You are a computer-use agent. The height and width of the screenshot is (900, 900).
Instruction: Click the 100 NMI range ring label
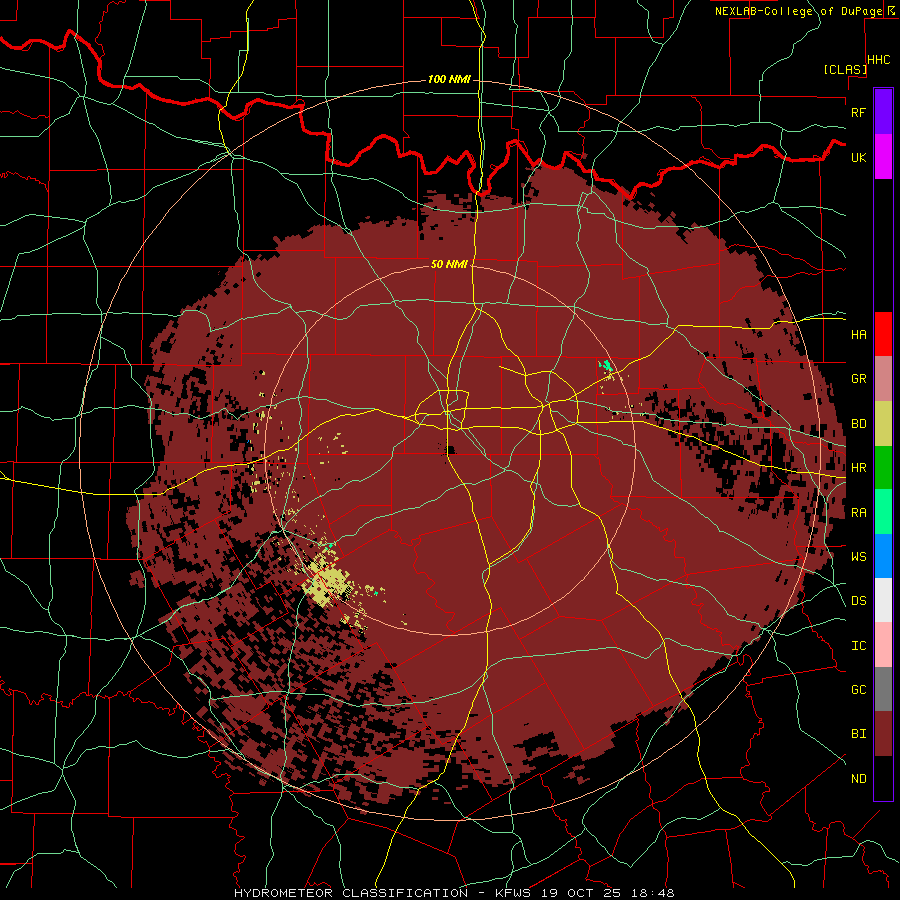tap(449, 79)
